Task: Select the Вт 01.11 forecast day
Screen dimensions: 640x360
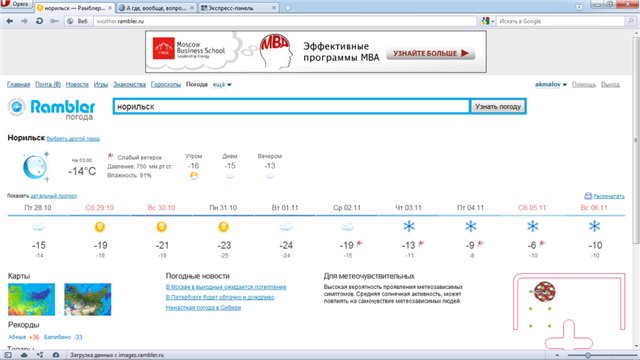Action: click(x=285, y=208)
